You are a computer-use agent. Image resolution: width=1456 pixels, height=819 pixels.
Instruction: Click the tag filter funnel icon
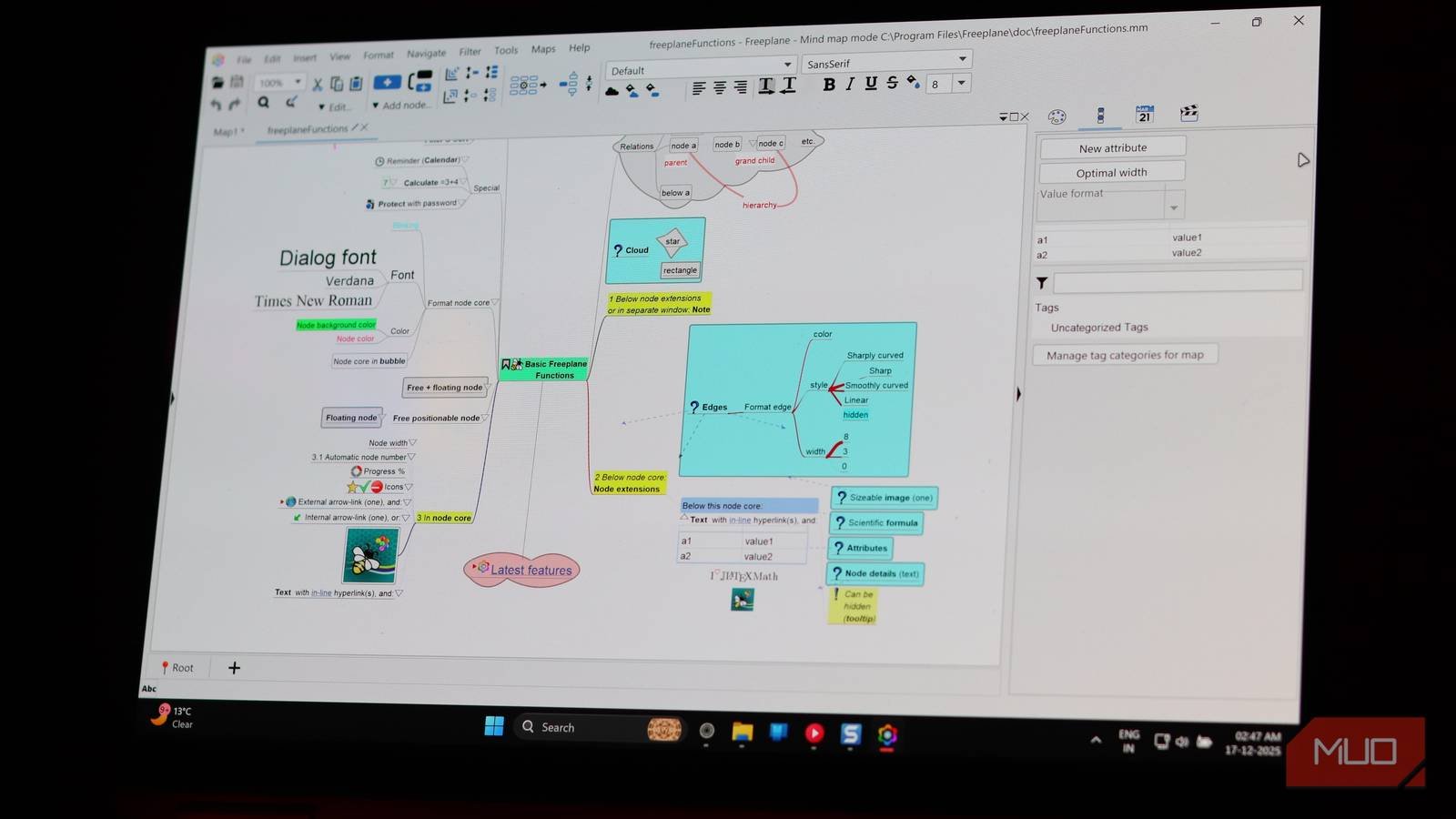pos(1042,283)
